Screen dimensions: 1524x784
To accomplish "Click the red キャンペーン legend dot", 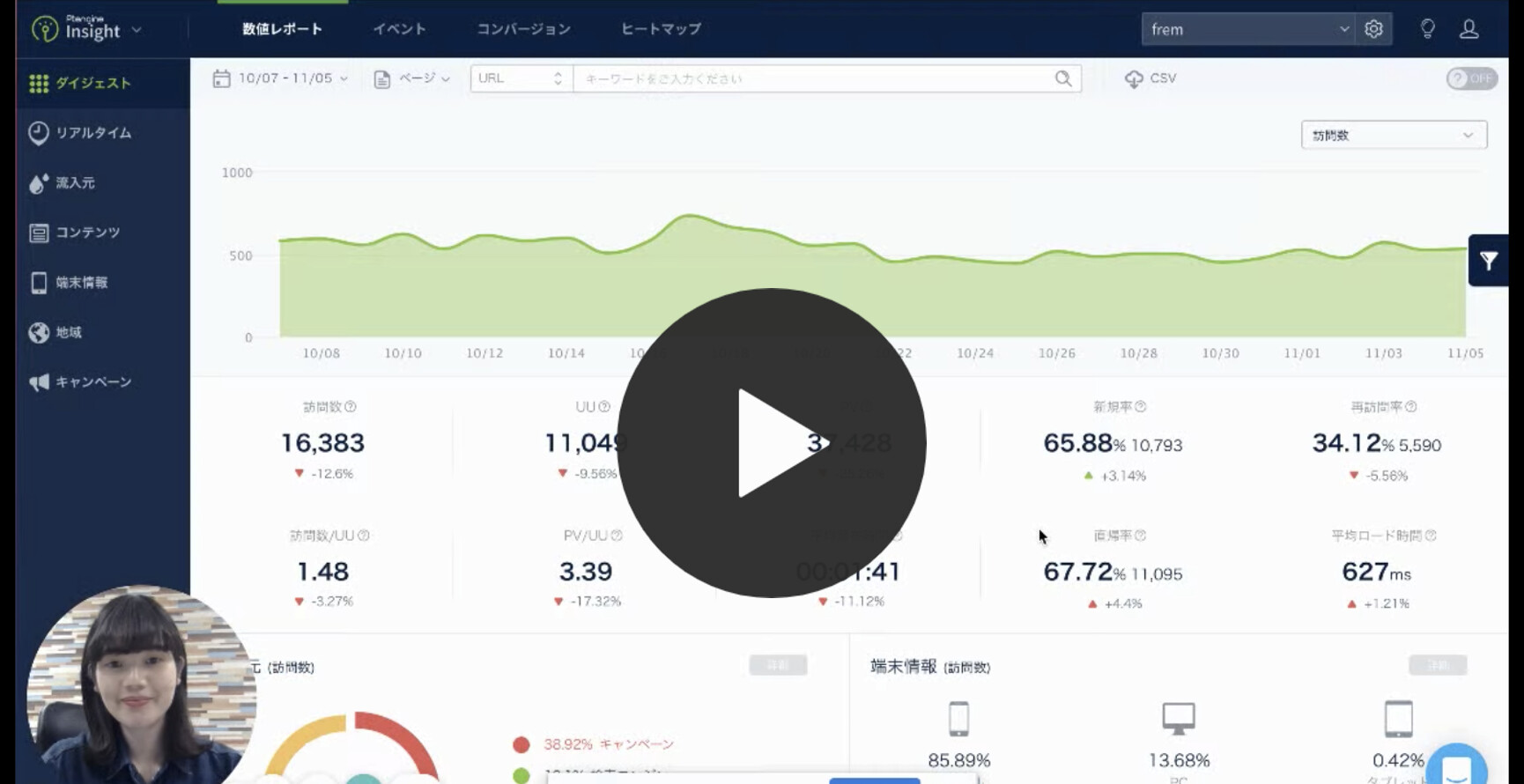I will [x=522, y=745].
